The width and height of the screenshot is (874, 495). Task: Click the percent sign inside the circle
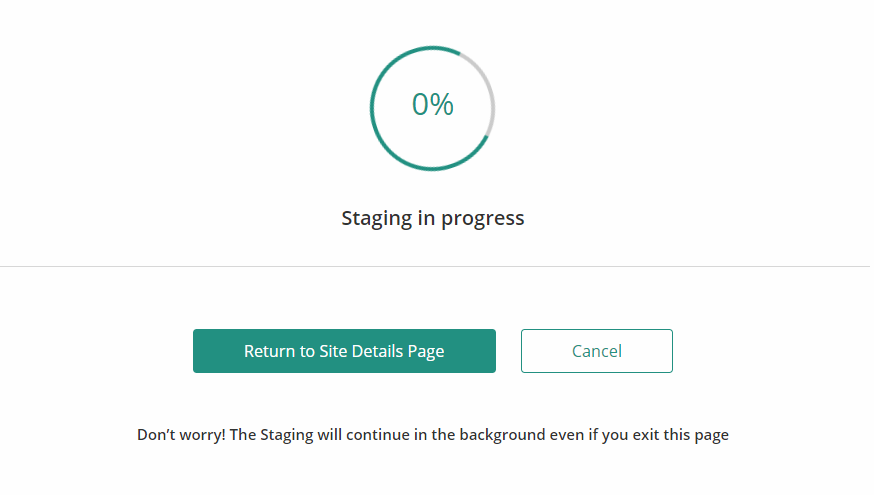pos(442,104)
